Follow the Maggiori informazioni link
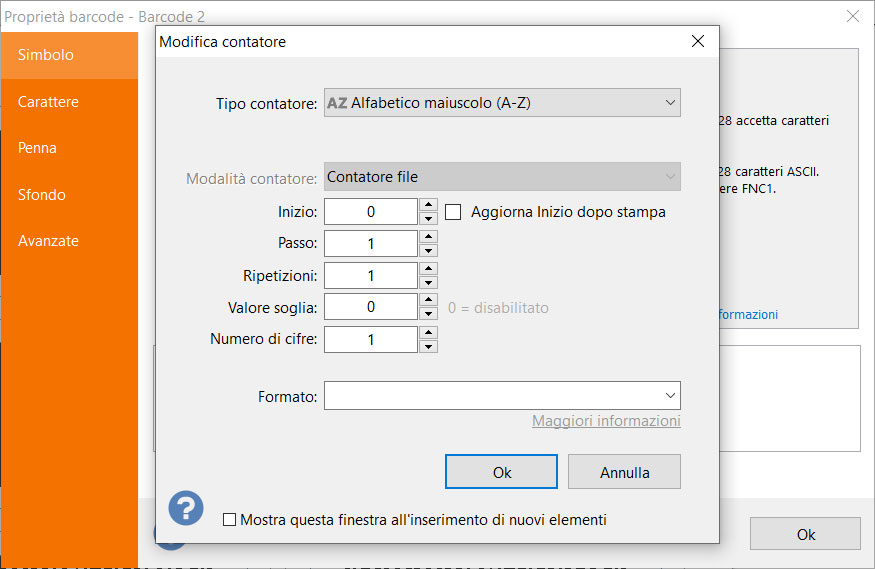 (606, 421)
